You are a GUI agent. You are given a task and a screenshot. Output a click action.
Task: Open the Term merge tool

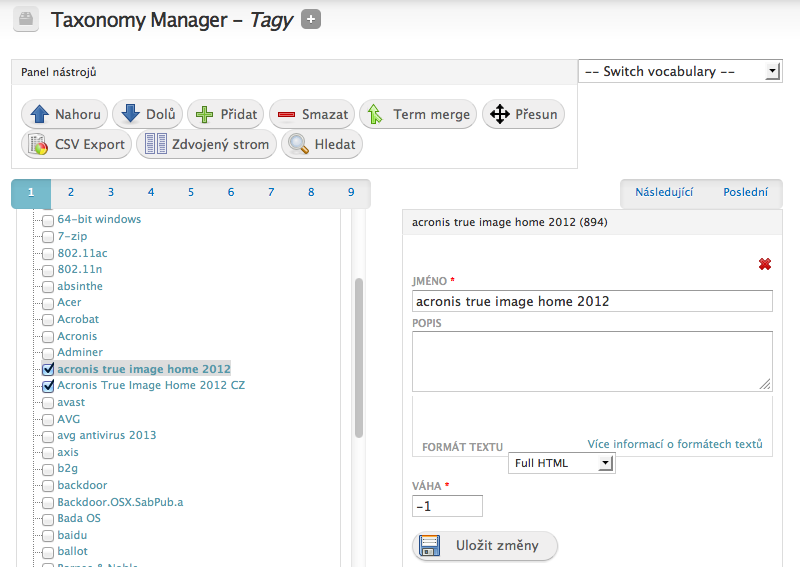tap(418, 114)
